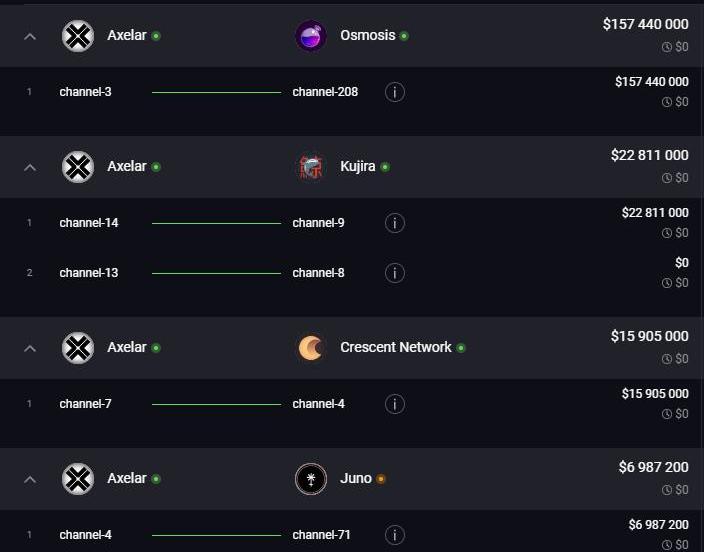Select the channel-208 label

click(x=325, y=92)
